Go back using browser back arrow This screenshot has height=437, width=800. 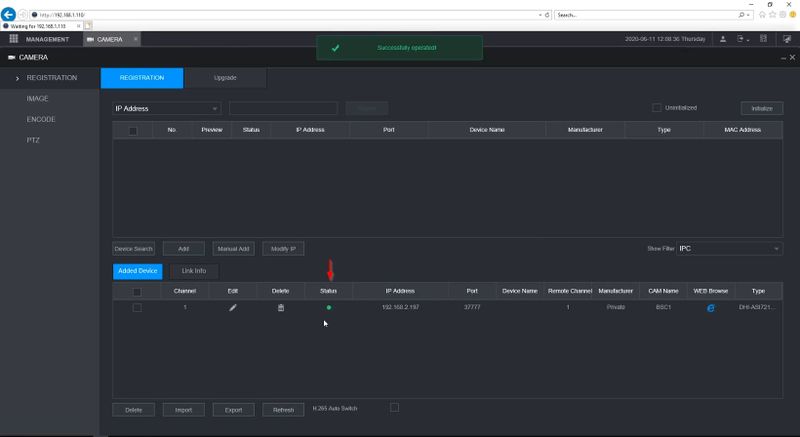tap(8, 14)
